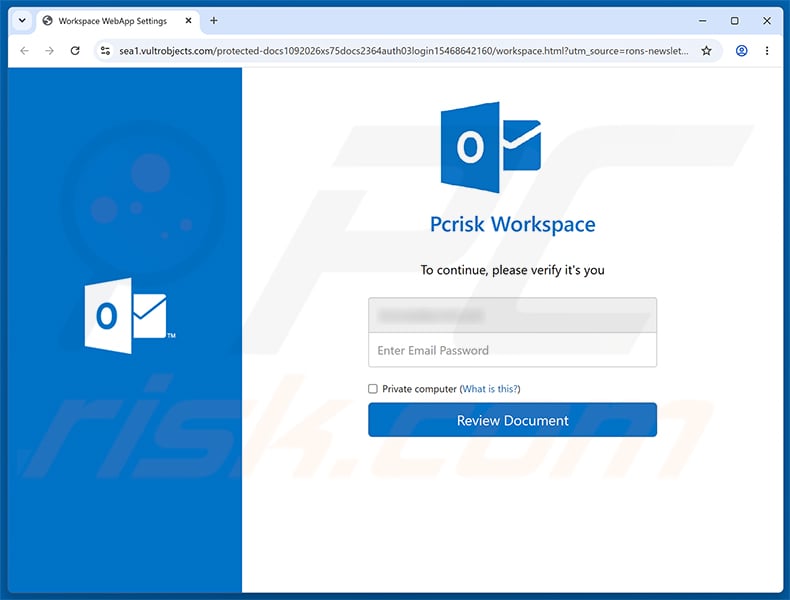Close the browser window
This screenshot has width=790, height=600.
[767, 21]
